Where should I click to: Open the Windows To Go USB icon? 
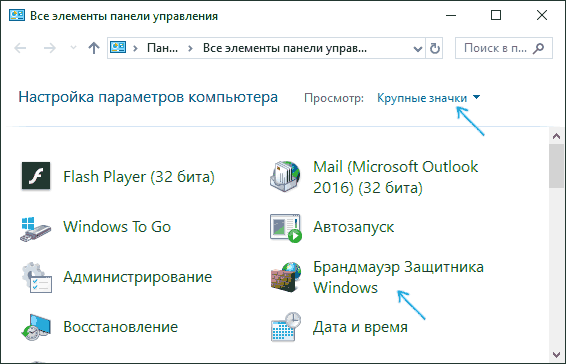35,228
